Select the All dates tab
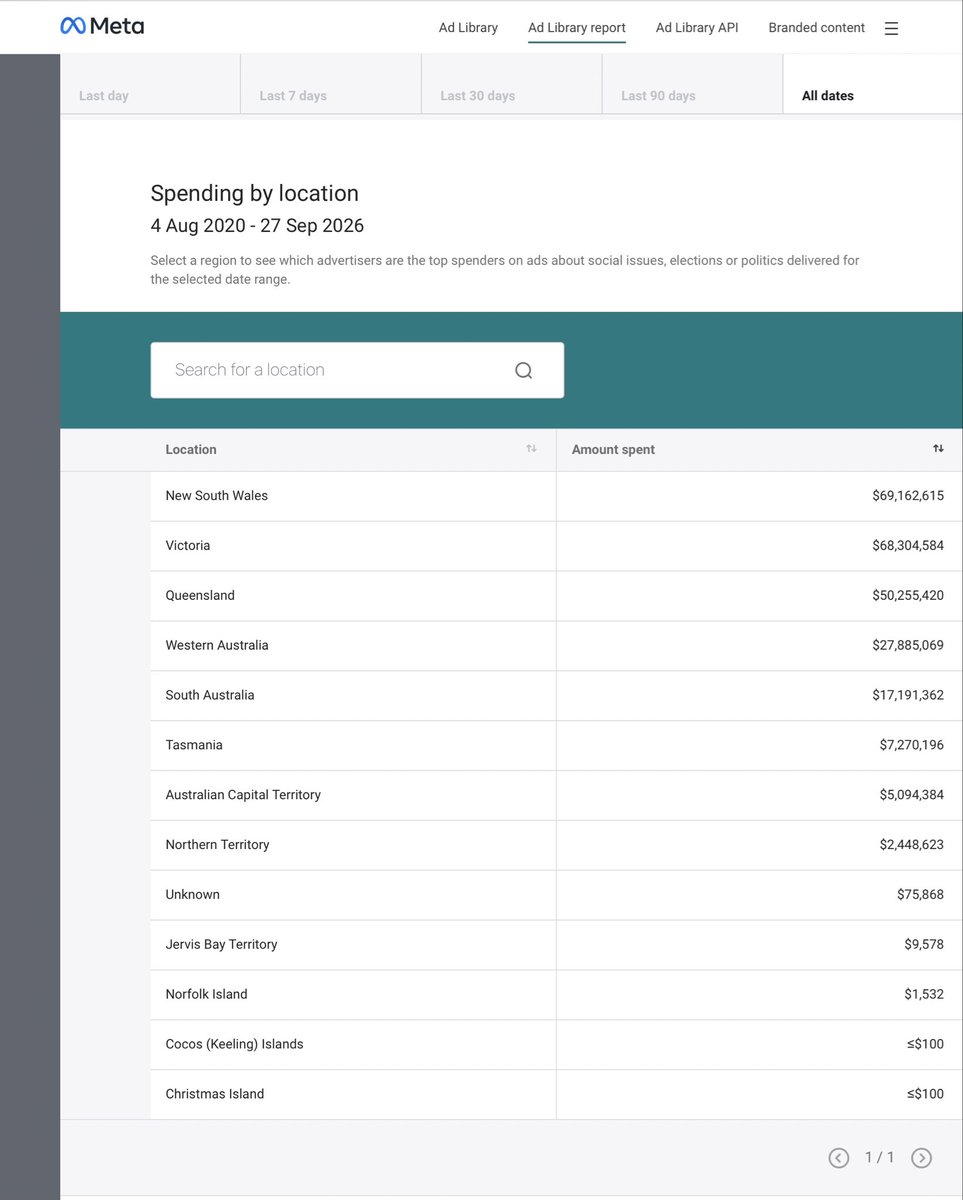 pos(873,84)
